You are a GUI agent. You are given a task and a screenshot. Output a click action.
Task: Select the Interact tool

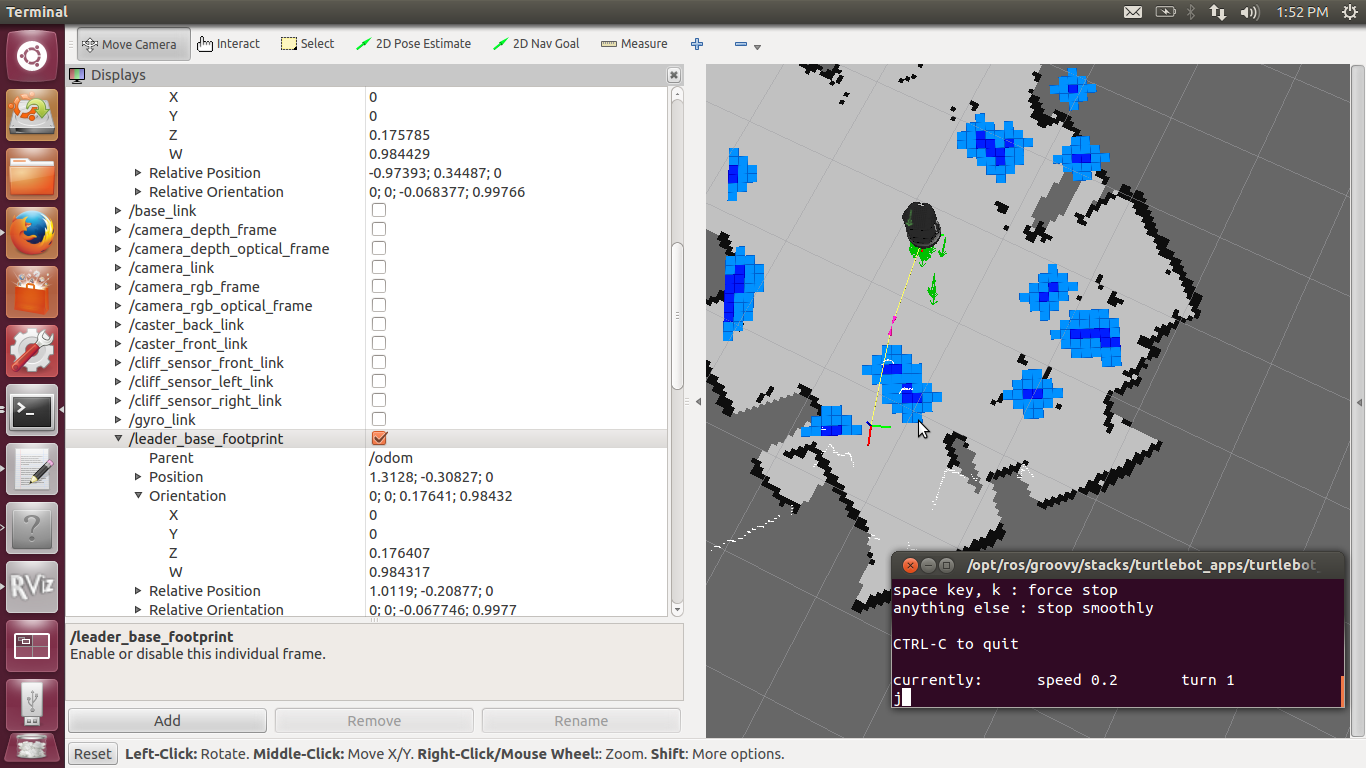click(228, 44)
